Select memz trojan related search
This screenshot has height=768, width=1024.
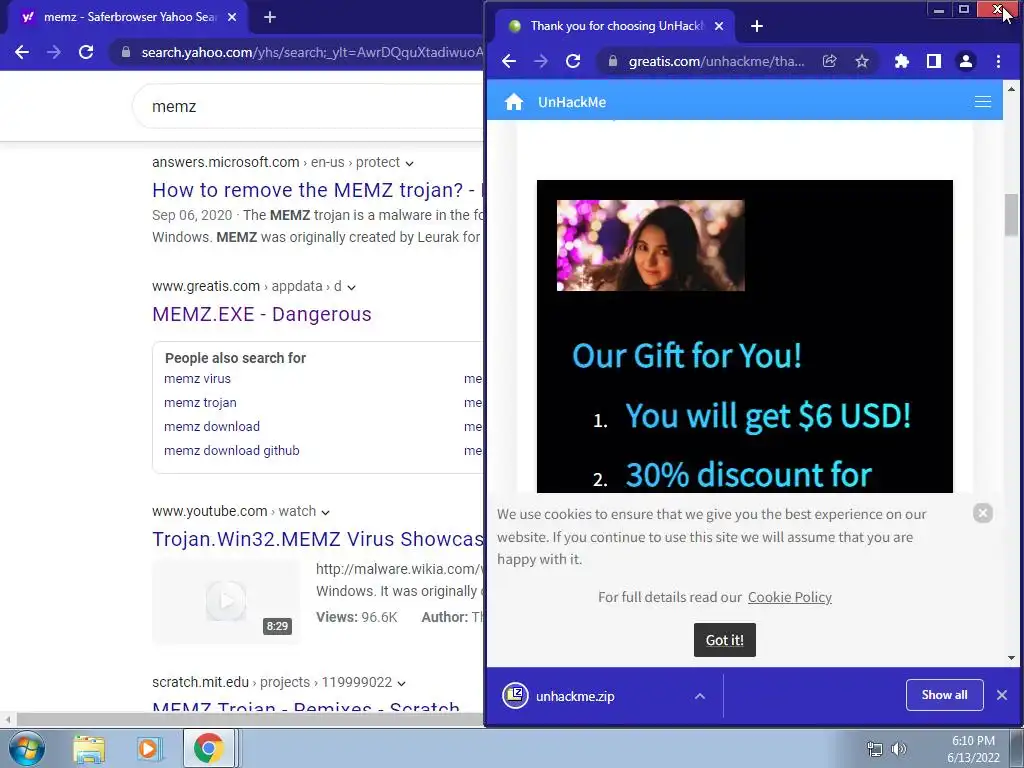click(x=200, y=403)
